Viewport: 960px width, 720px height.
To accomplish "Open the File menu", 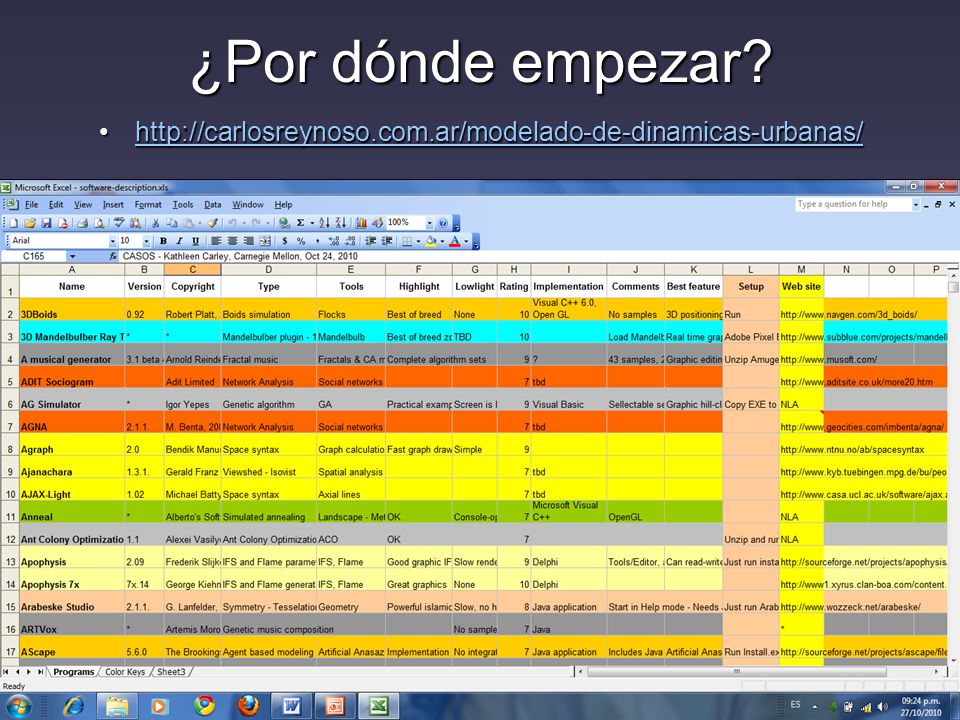I will click(31, 204).
